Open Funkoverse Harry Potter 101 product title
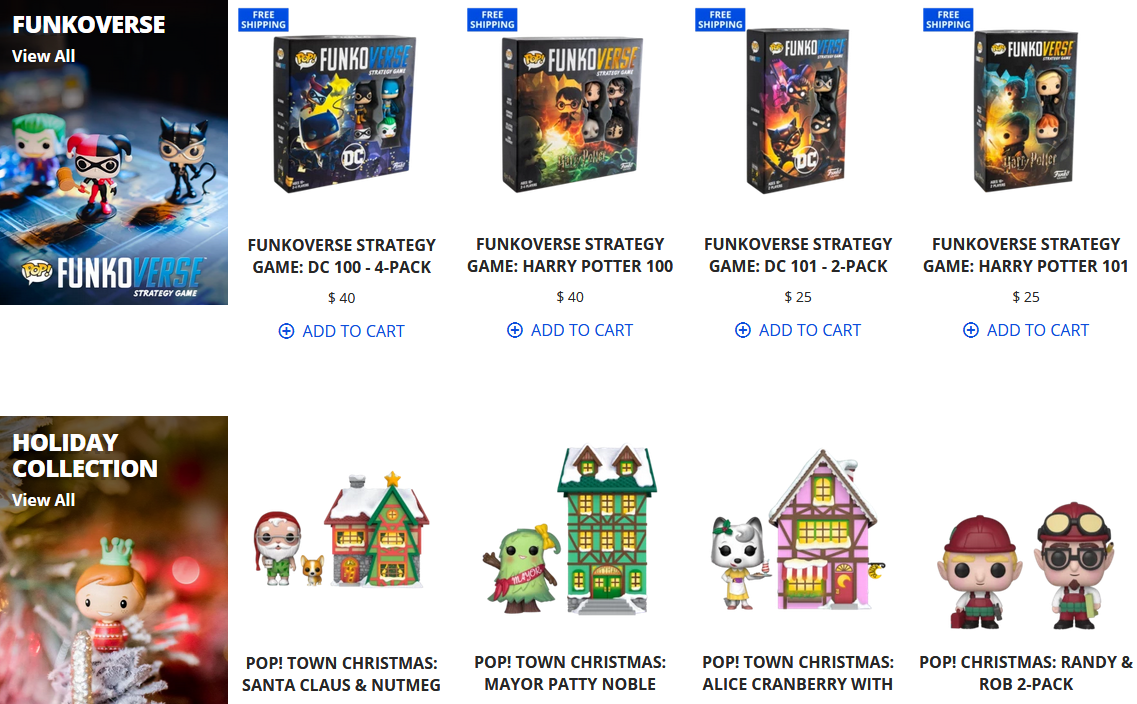1137x704 pixels. [x=1025, y=255]
